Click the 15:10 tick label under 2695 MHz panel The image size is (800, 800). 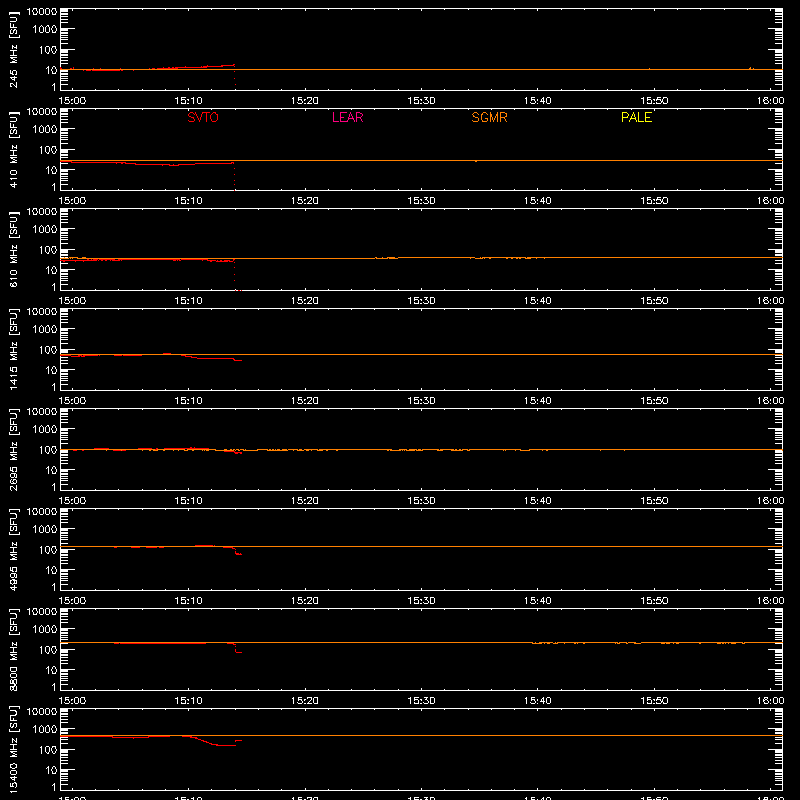click(x=188, y=501)
